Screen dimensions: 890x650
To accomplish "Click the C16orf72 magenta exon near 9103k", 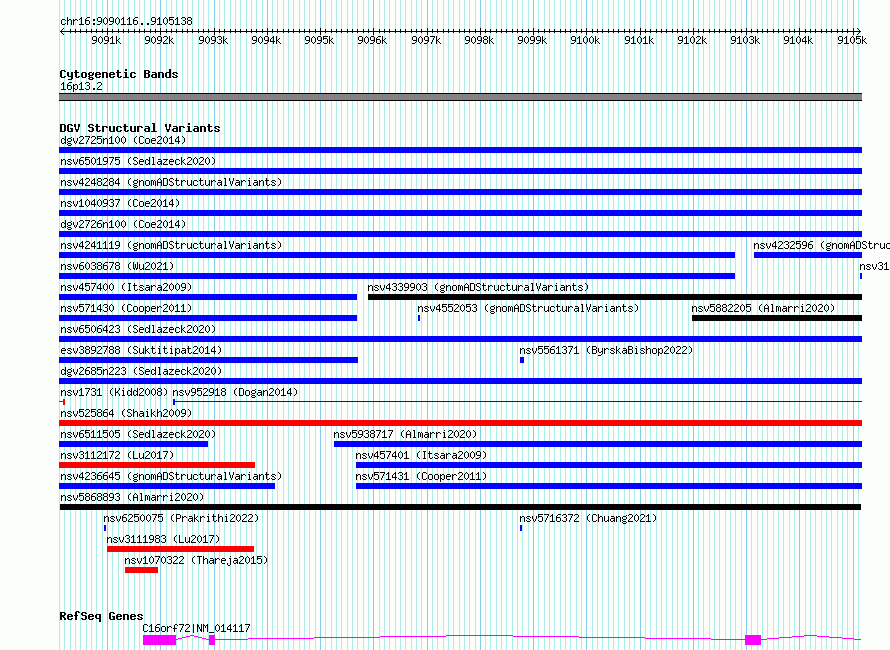I will [x=753, y=640].
